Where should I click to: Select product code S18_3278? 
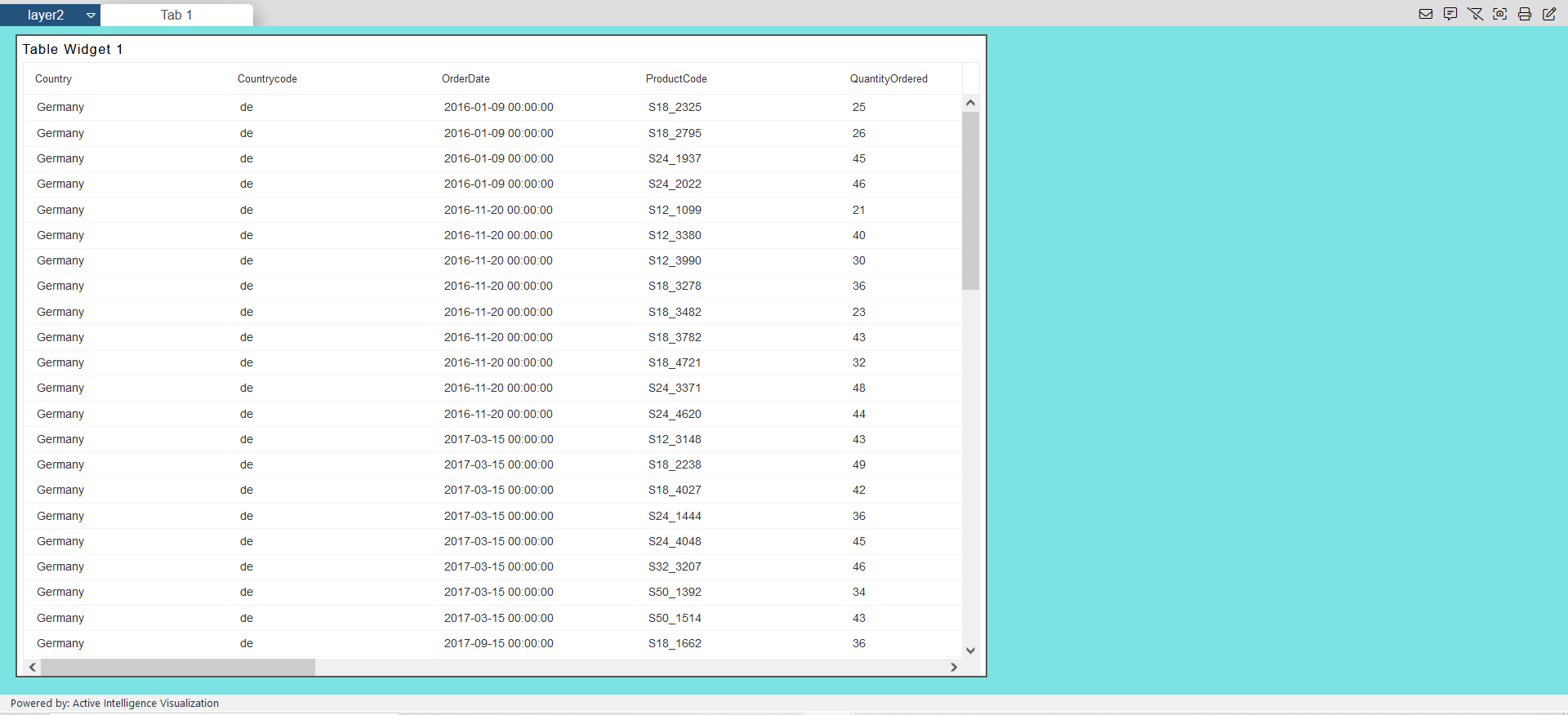pyautogui.click(x=675, y=286)
